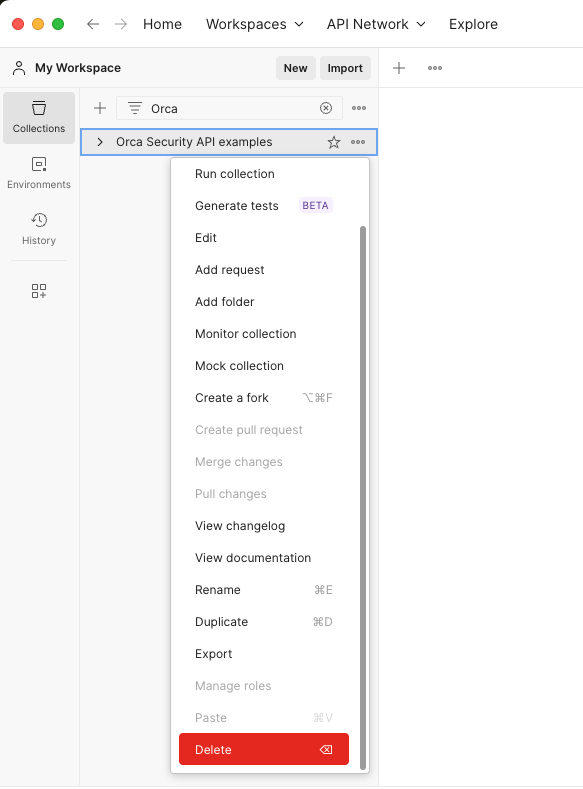Open the History sidebar tab
Image resolution: width=583 pixels, height=789 pixels.
(x=39, y=228)
